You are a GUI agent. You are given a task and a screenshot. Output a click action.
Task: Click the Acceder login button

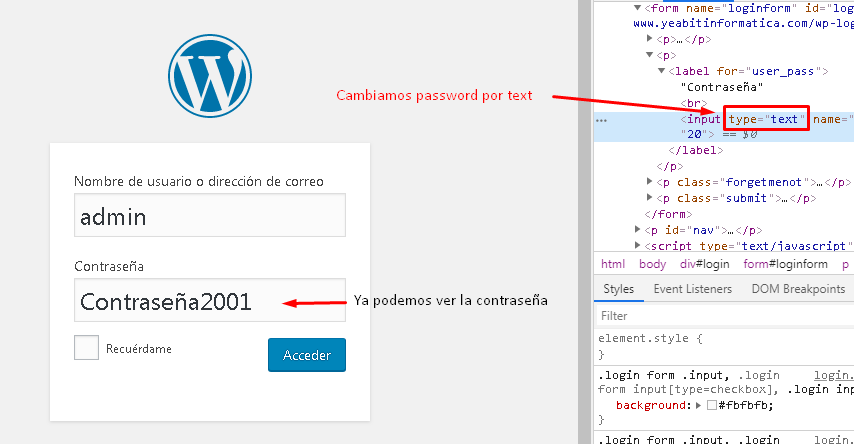point(307,355)
